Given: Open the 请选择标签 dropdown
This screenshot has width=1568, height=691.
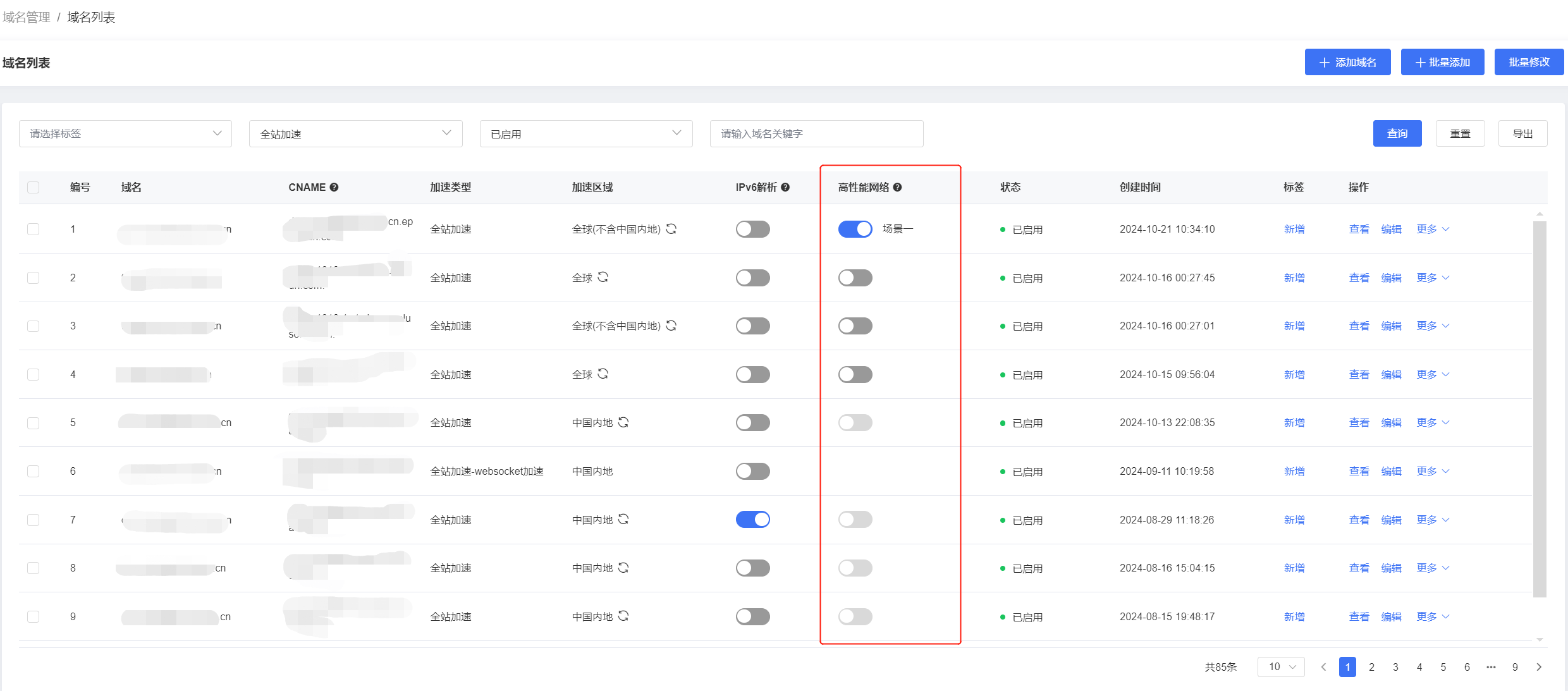Looking at the screenshot, I should click(x=125, y=133).
